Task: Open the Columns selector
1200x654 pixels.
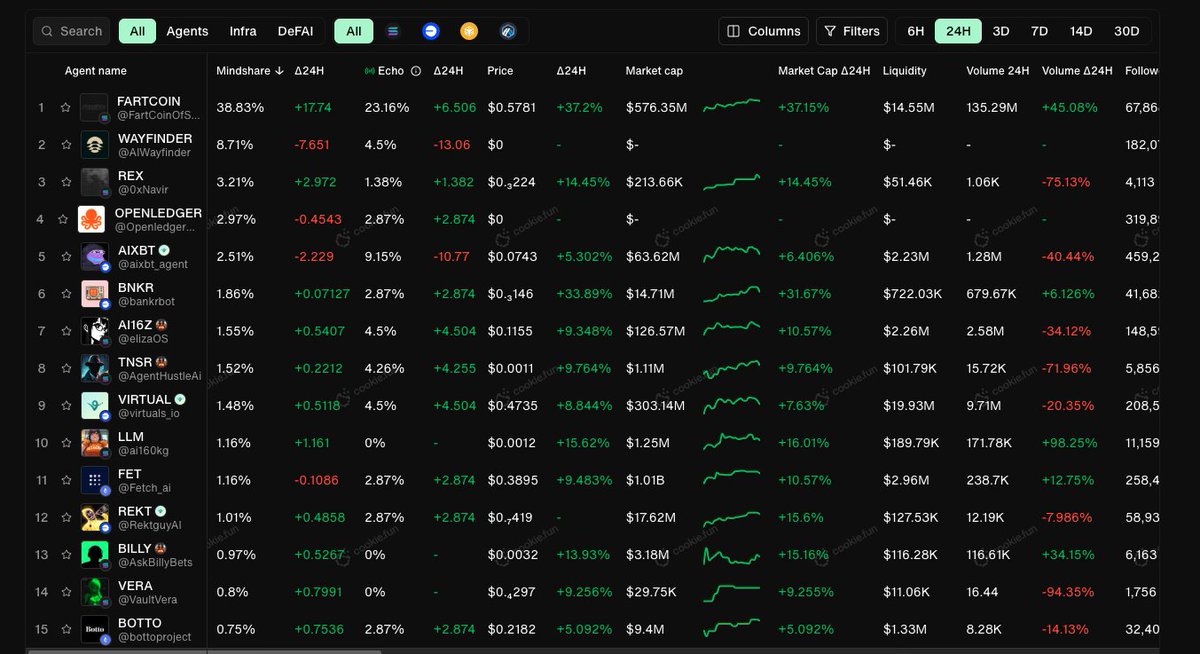Action: click(x=763, y=31)
